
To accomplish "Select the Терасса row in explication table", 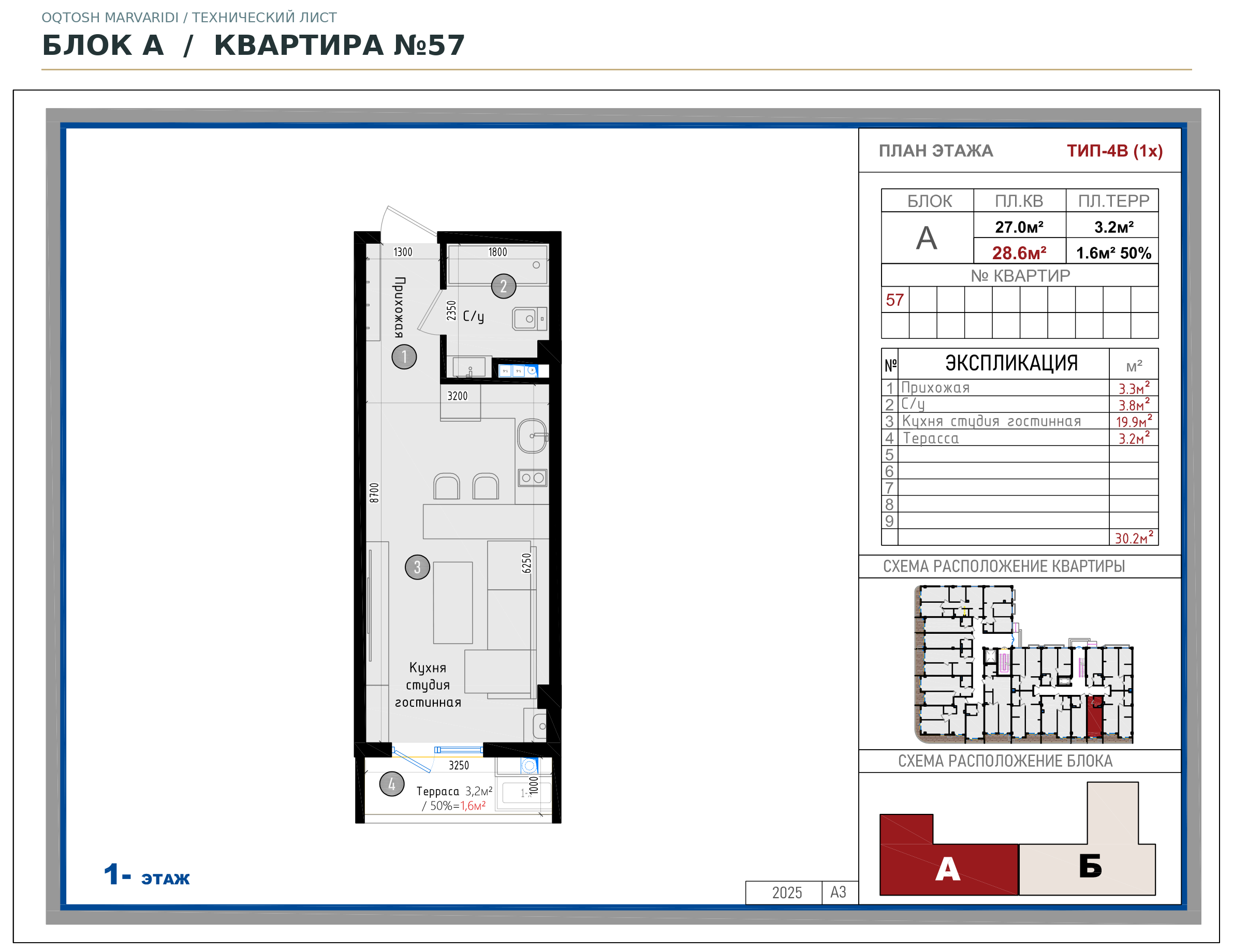I will 1020,438.
